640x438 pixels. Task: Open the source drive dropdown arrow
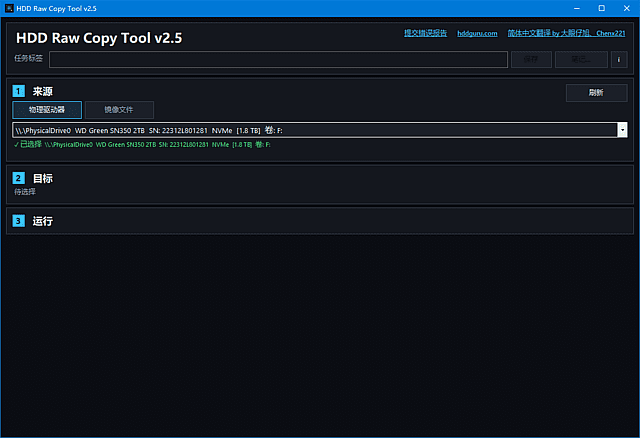(622, 130)
